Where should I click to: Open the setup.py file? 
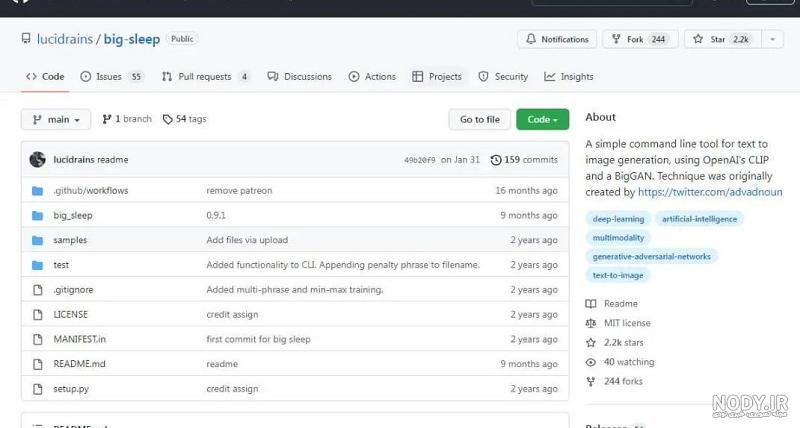click(x=71, y=389)
